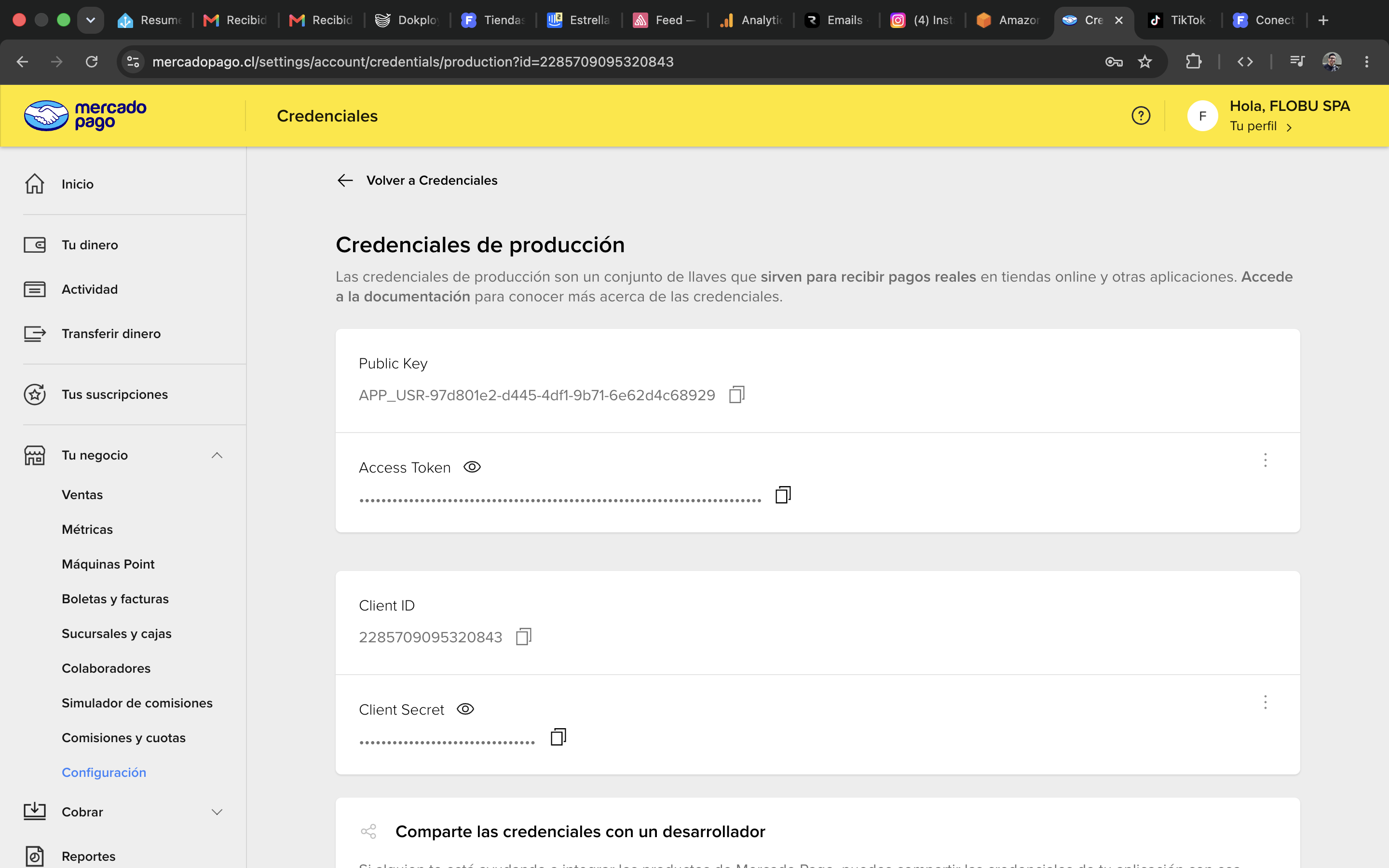The image size is (1389, 868).
Task: Click the Hola, FLOBU SPA greeting
Action: [x=1290, y=106]
